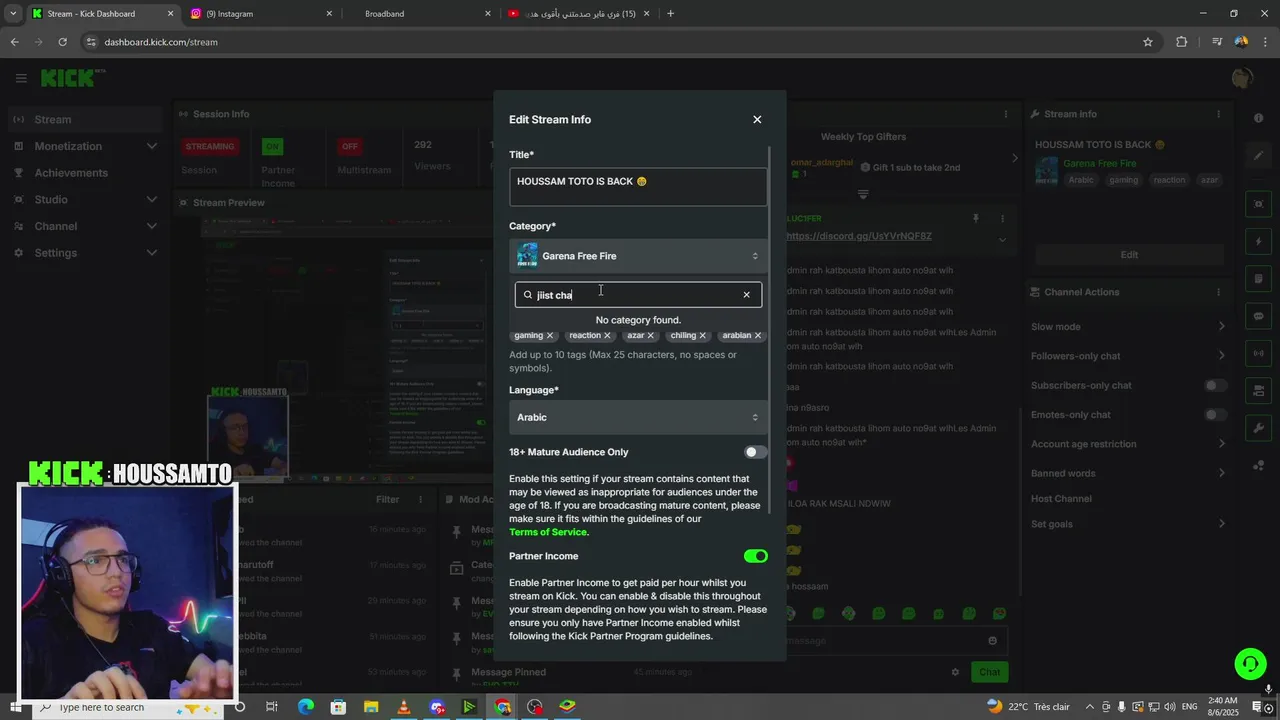1280x720 pixels.
Task: Click the dialog vertical scrollbar
Action: point(770,330)
